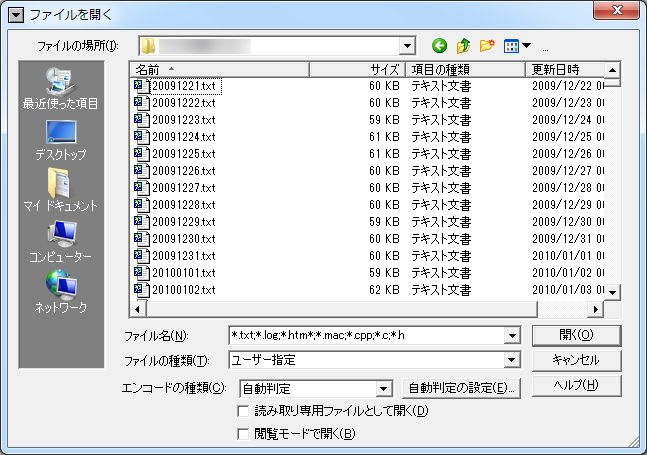Open the ファイルの種類 dropdown
The width and height of the screenshot is (647, 455).
pos(512,361)
